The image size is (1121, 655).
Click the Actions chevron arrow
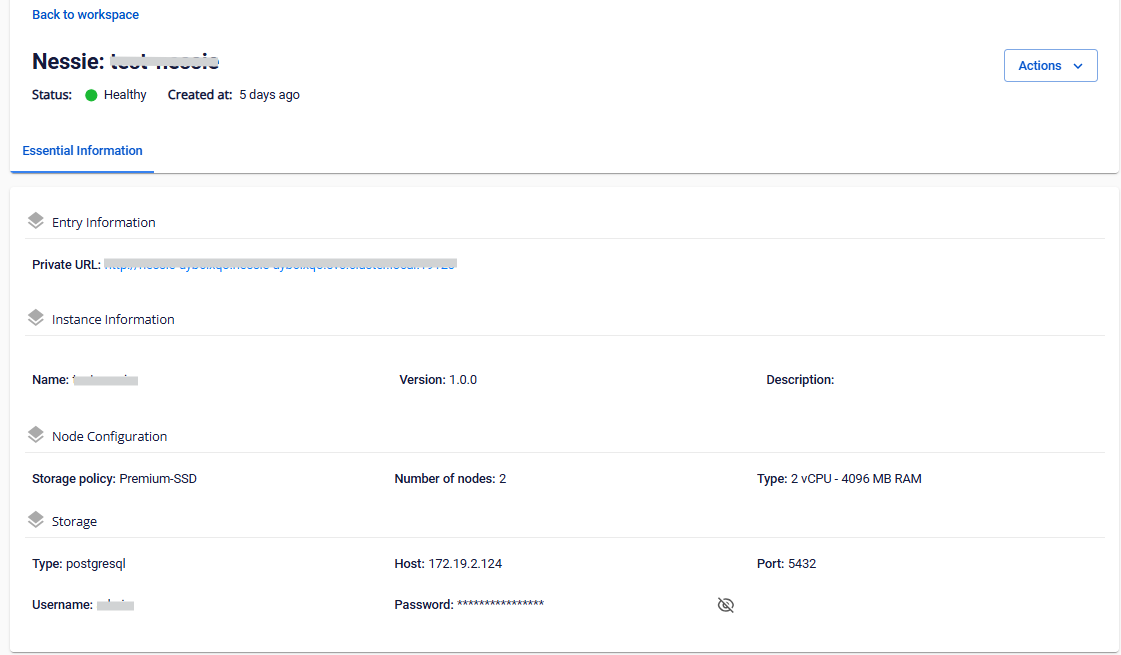1078,66
